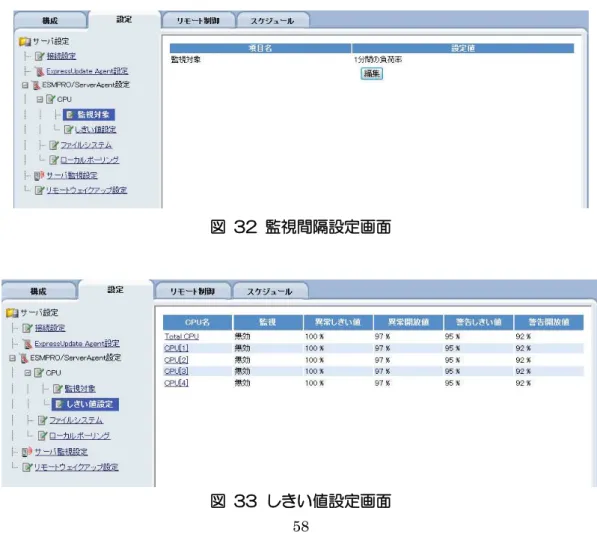Click the 設定値 column header
This screenshot has height=535, width=597.
[x=463, y=48]
